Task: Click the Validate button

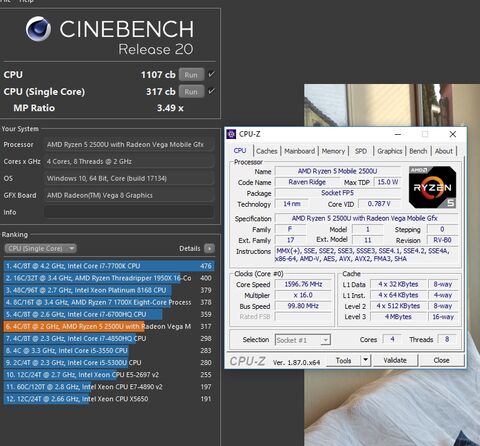Action: (395, 360)
